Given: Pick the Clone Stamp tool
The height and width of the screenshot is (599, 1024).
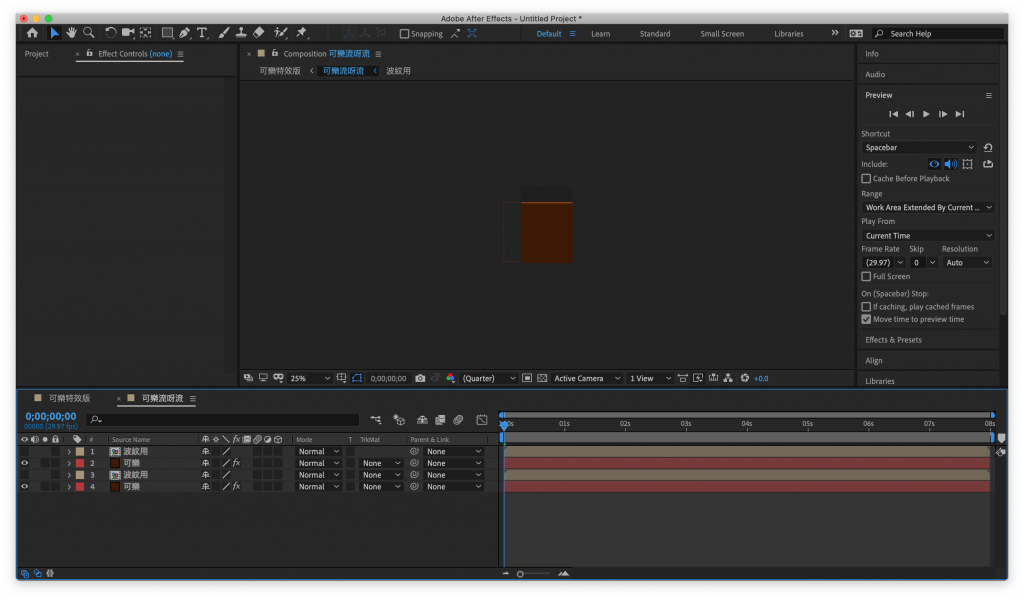Looking at the screenshot, I should (x=241, y=33).
